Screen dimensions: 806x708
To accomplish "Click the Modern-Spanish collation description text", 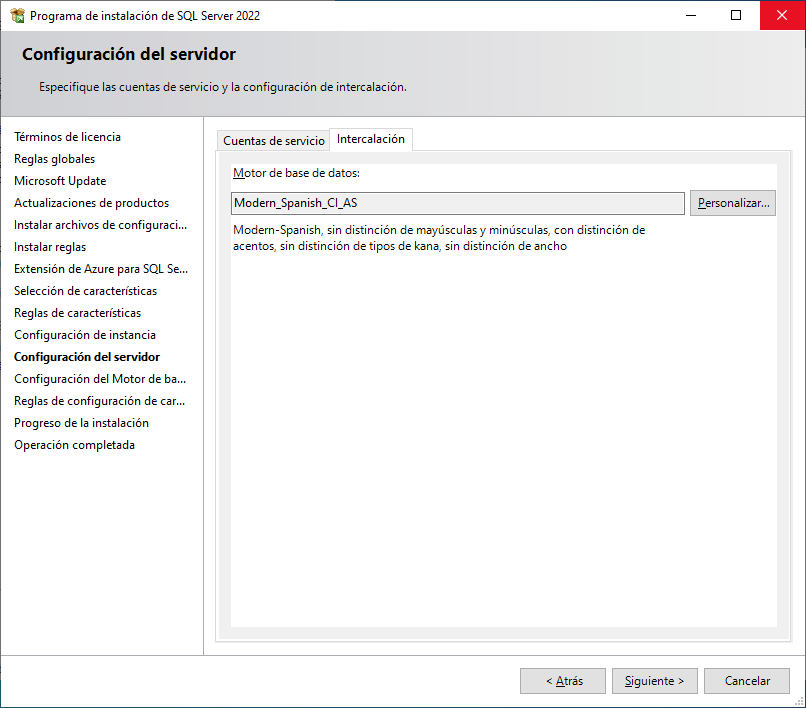I will 439,238.
